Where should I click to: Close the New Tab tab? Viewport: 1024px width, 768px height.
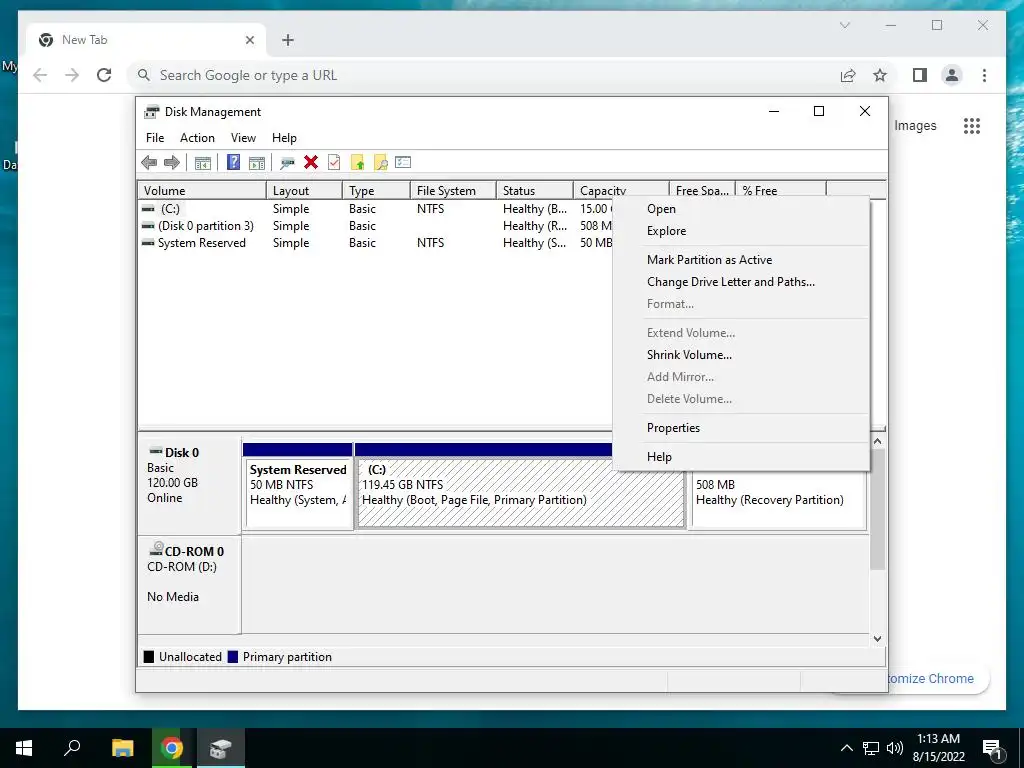249,40
